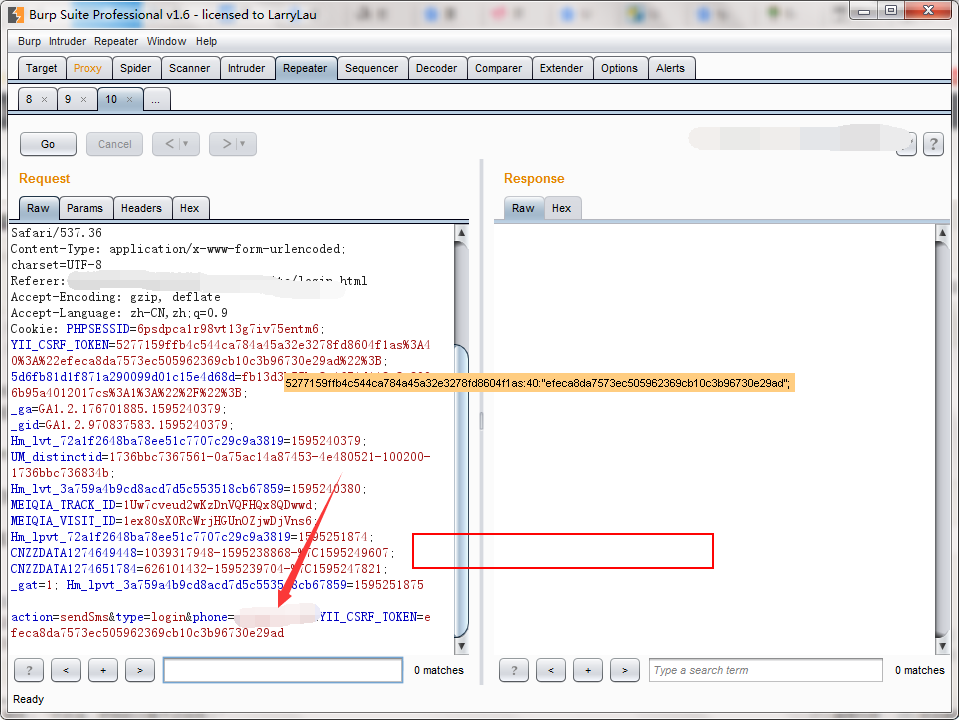Image resolution: width=959 pixels, height=720 pixels.
Task: Switch to the Target tab
Action: 42,68
